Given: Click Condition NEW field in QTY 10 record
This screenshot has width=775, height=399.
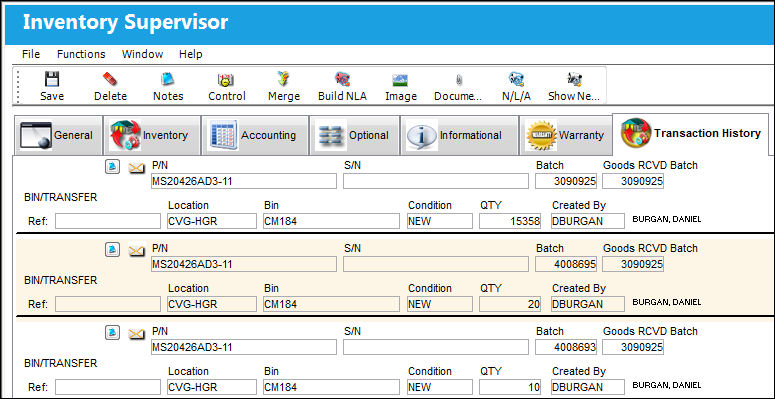Looking at the screenshot, I should (439, 387).
